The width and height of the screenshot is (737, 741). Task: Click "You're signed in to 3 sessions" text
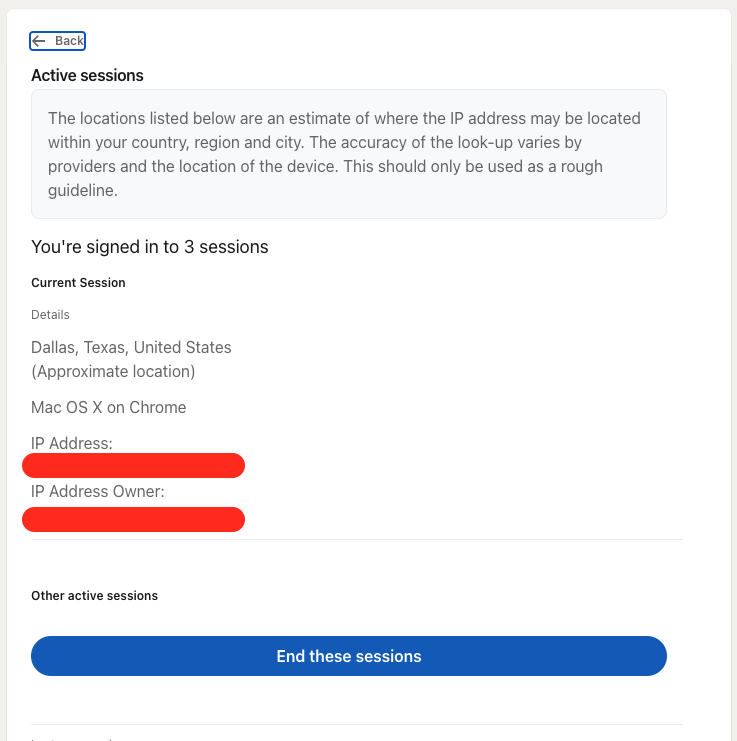[x=150, y=246]
